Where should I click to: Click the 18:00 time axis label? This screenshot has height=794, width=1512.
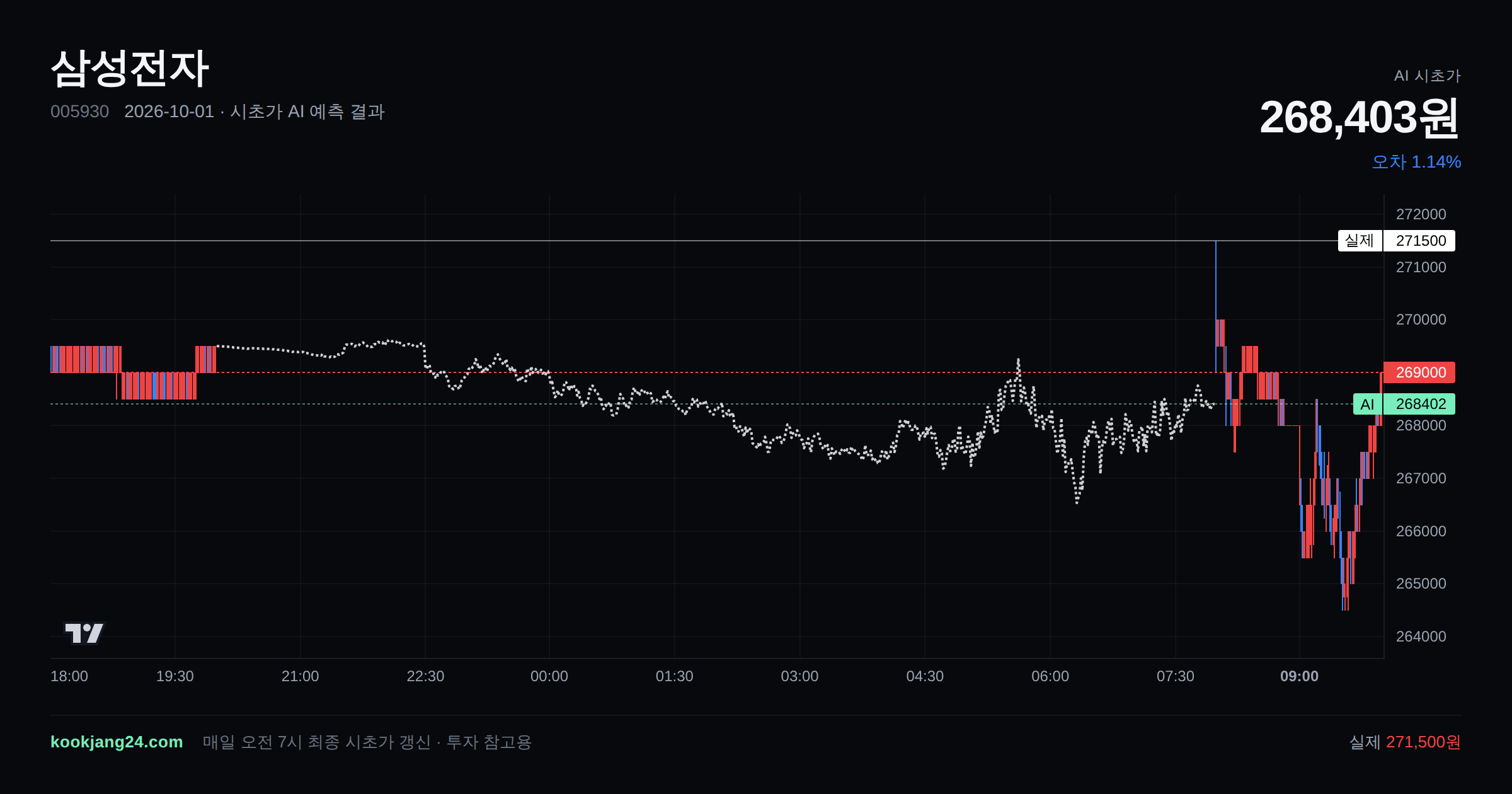(x=69, y=676)
